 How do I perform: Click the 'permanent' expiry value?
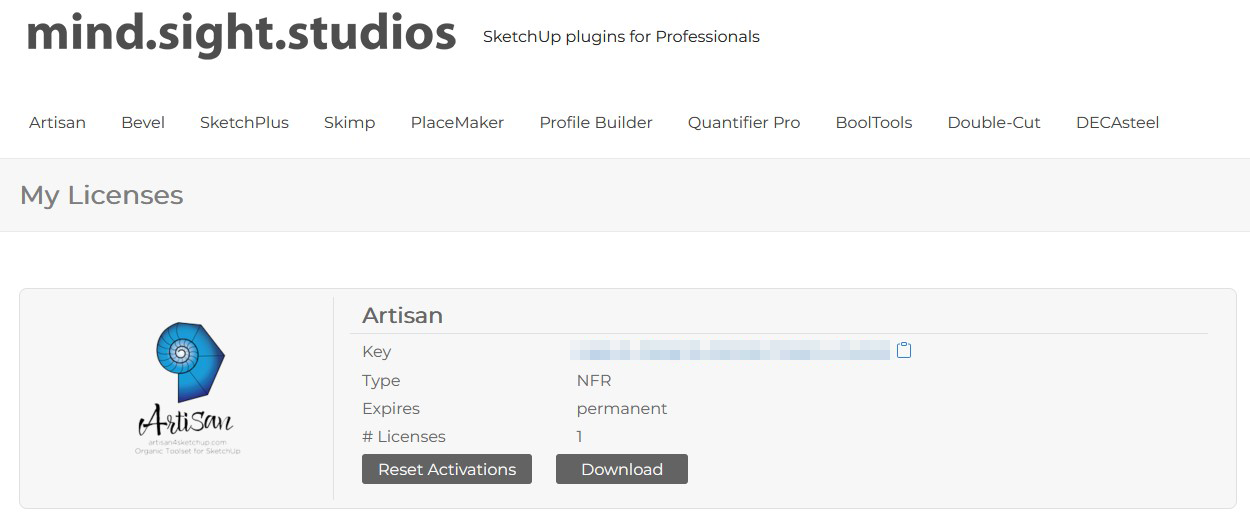pos(622,409)
